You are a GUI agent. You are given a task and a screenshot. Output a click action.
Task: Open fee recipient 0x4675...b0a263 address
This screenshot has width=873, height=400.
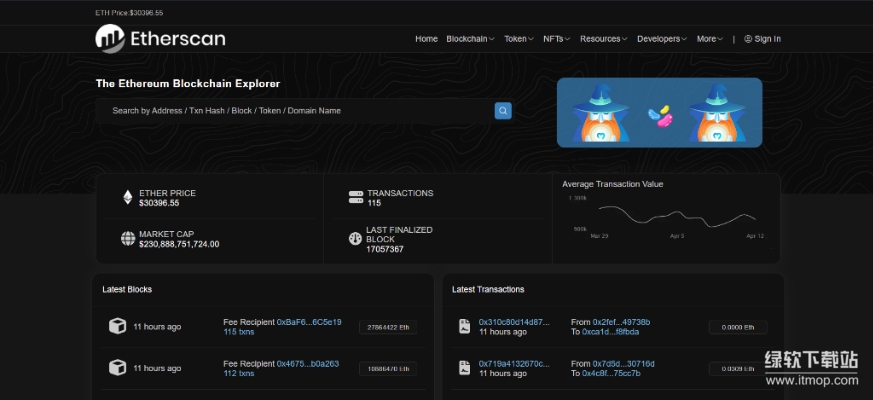coord(308,364)
